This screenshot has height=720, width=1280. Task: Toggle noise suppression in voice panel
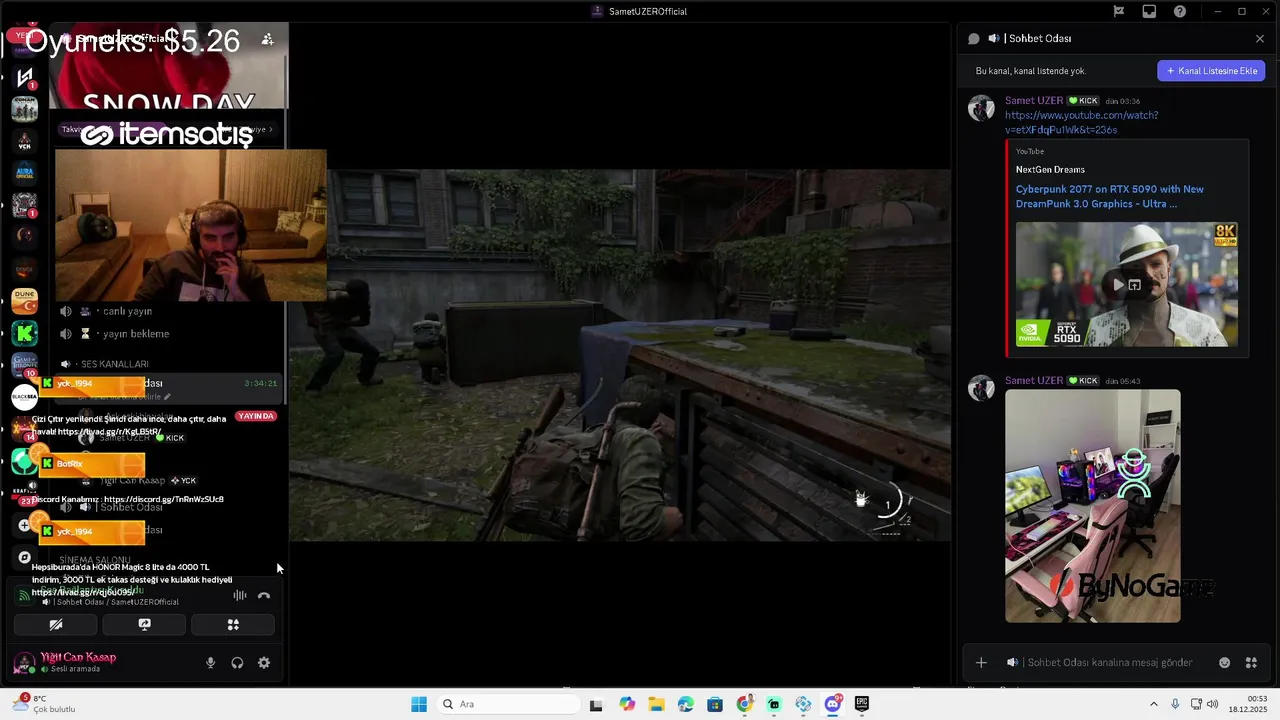pos(240,596)
